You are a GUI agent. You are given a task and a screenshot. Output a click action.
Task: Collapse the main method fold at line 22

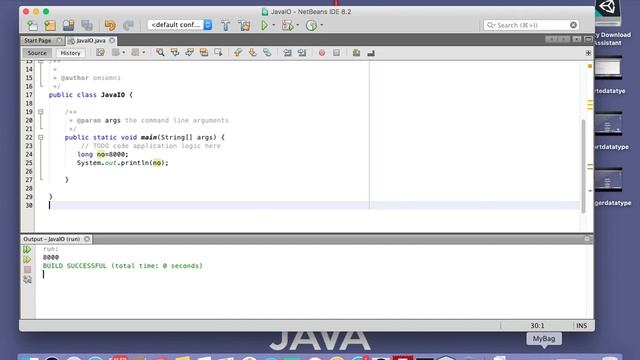(x=40, y=138)
